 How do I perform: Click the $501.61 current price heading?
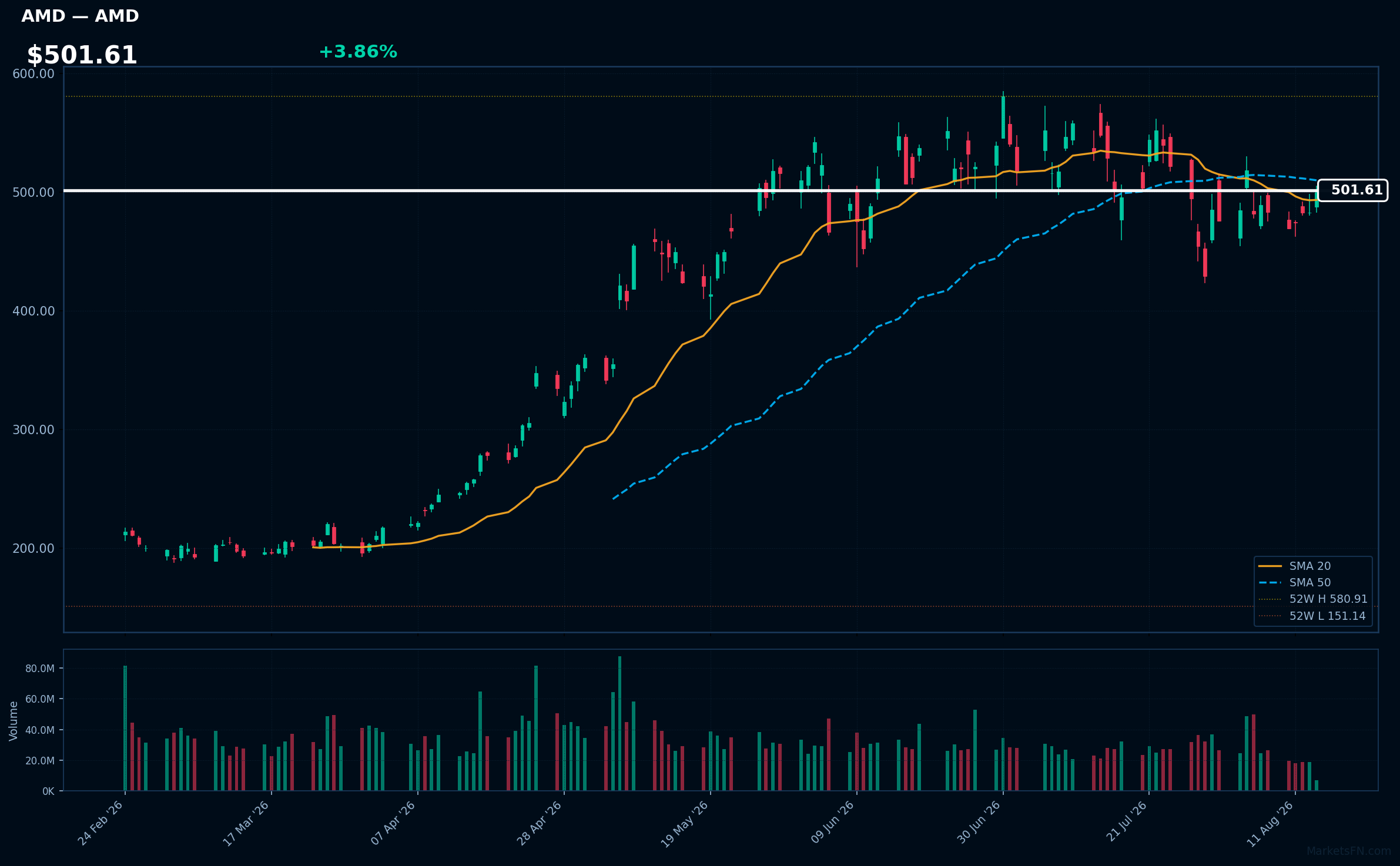click(82, 55)
